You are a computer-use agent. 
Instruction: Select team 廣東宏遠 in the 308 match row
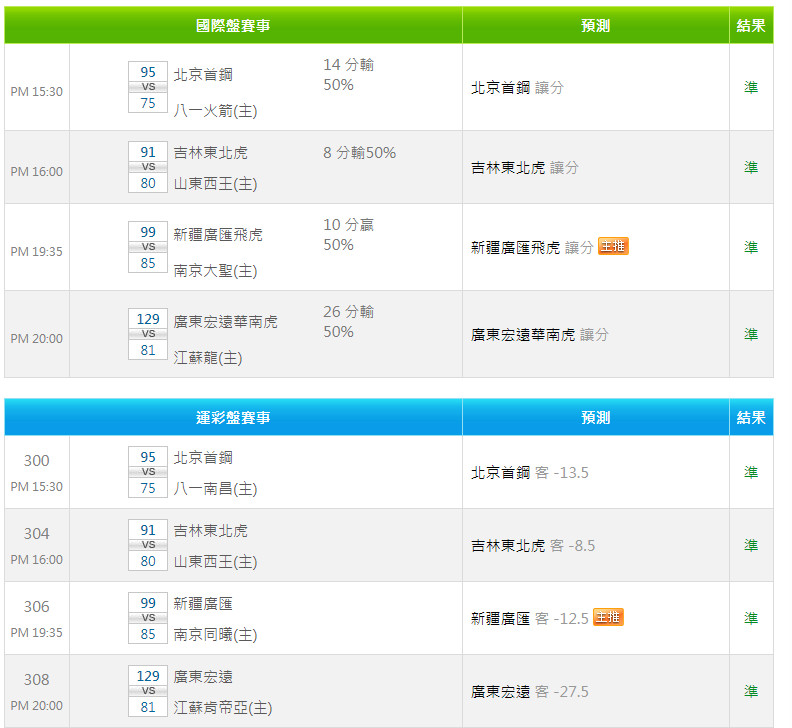click(x=203, y=676)
